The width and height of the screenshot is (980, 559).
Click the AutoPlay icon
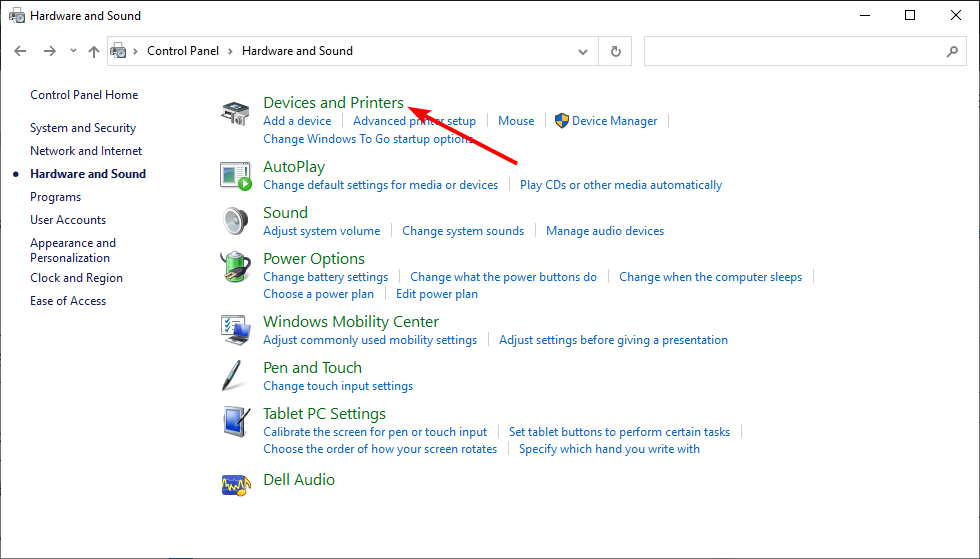coord(235,176)
